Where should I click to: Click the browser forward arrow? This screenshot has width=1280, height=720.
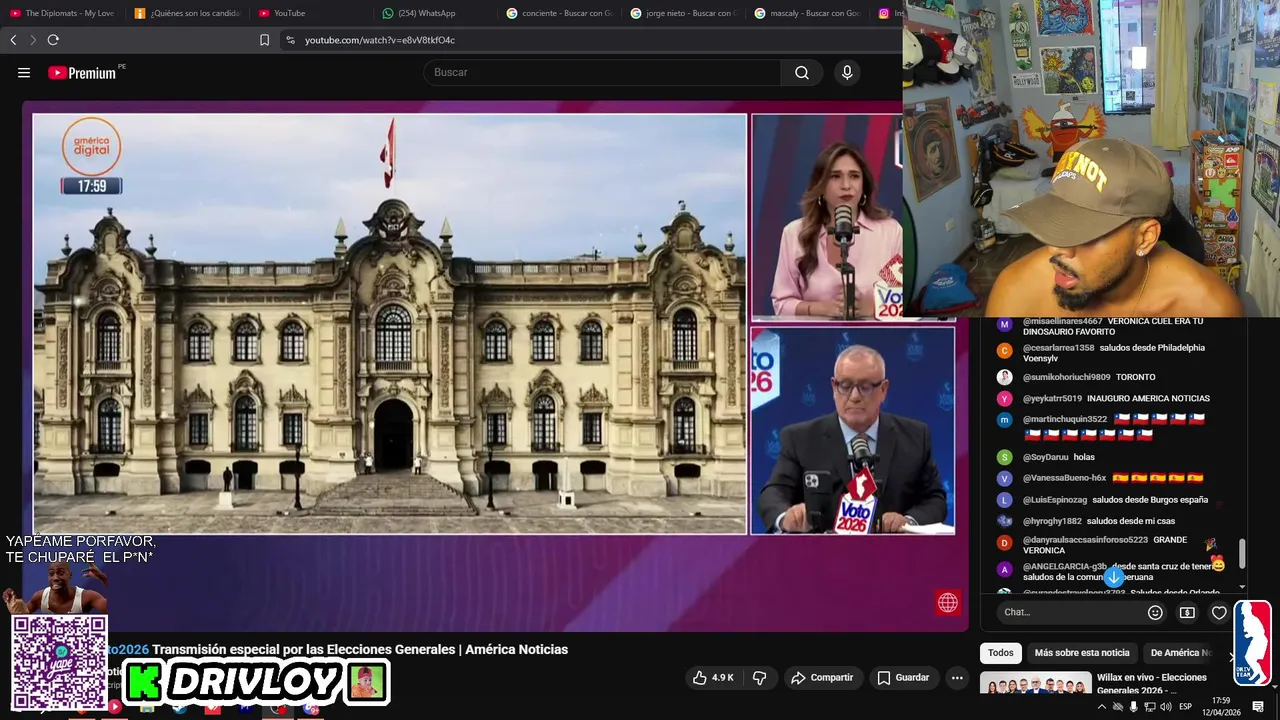(x=33, y=40)
